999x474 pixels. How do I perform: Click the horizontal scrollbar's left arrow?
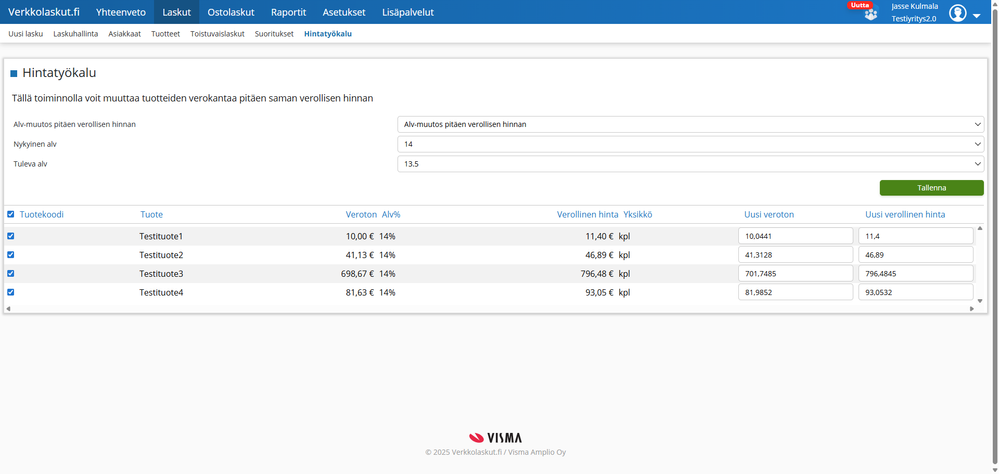8,308
